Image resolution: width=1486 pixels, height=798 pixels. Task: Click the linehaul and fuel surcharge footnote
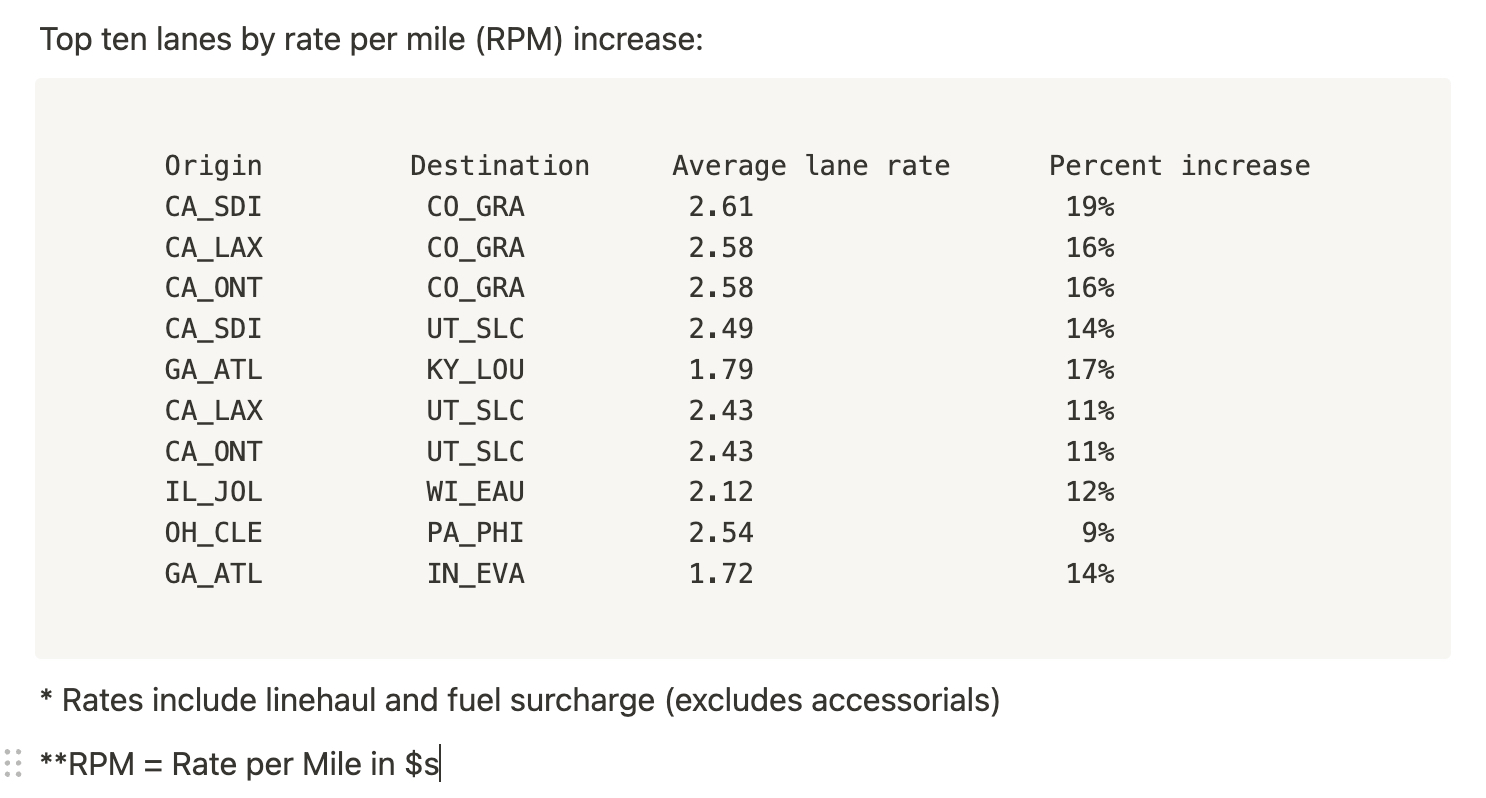tap(520, 700)
